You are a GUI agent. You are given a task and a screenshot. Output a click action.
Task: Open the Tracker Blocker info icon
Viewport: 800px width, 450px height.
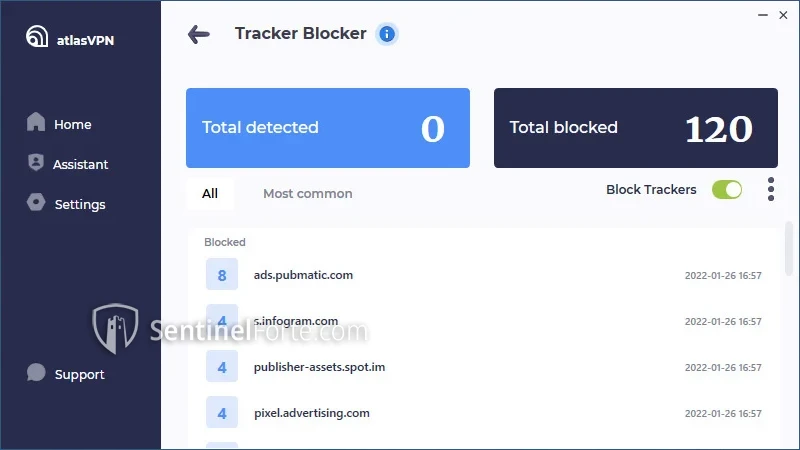tap(387, 34)
